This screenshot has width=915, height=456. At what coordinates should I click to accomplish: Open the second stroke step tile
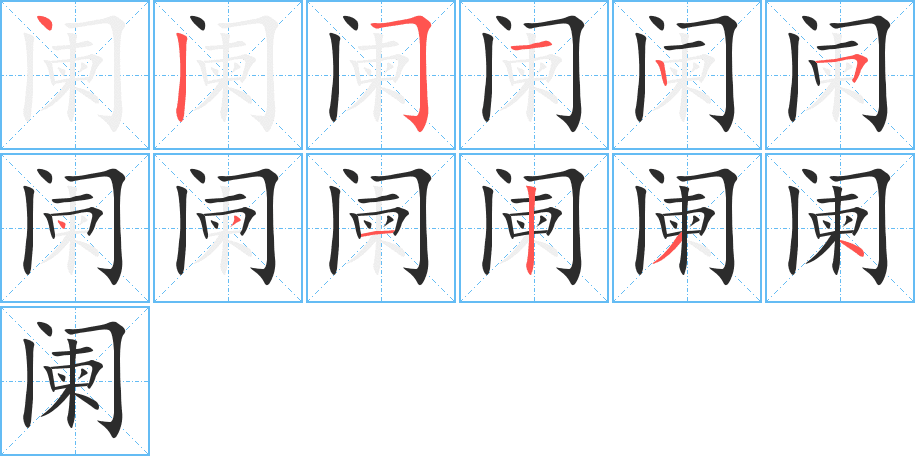[228, 75]
